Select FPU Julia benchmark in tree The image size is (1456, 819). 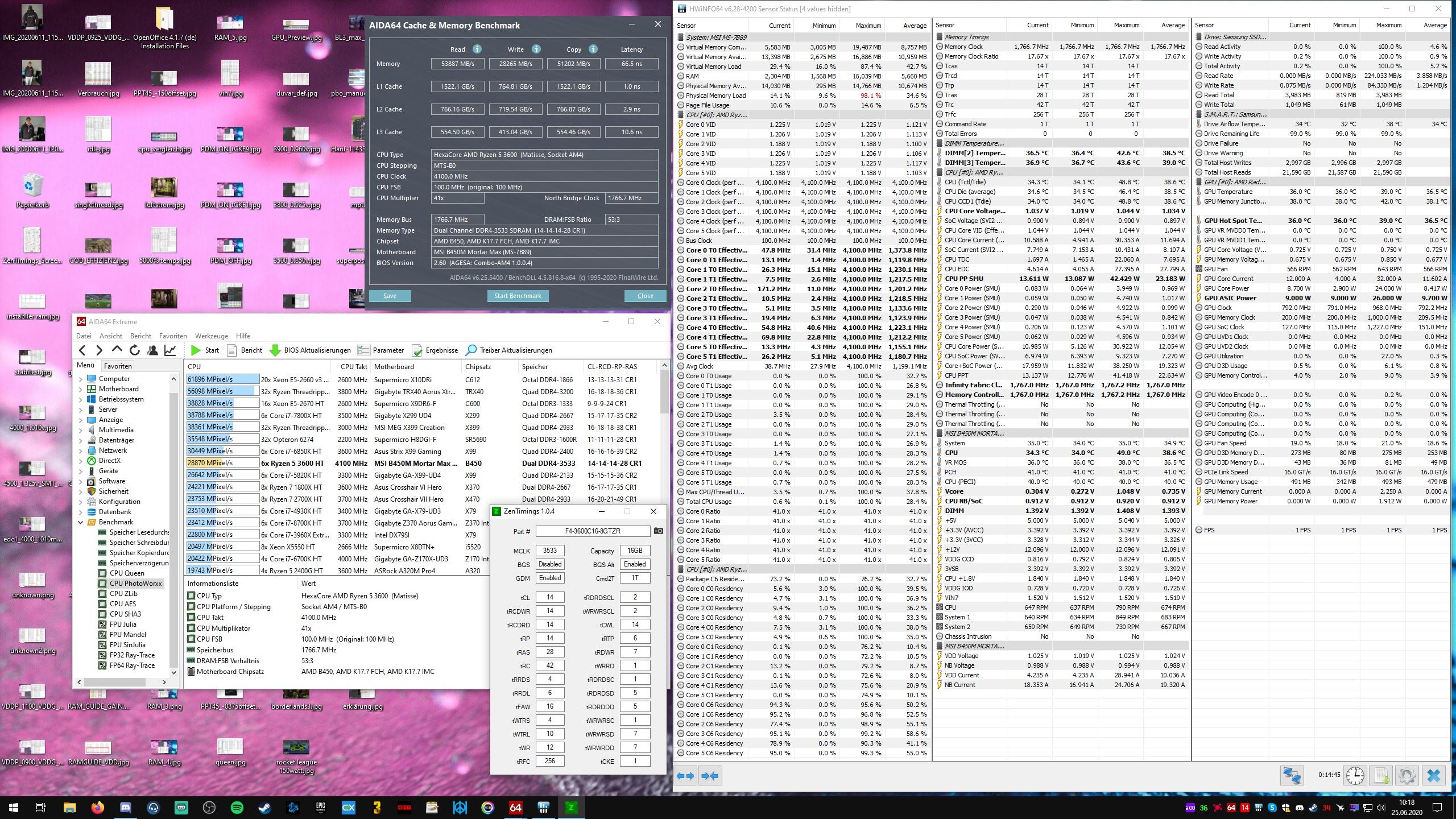(122, 624)
